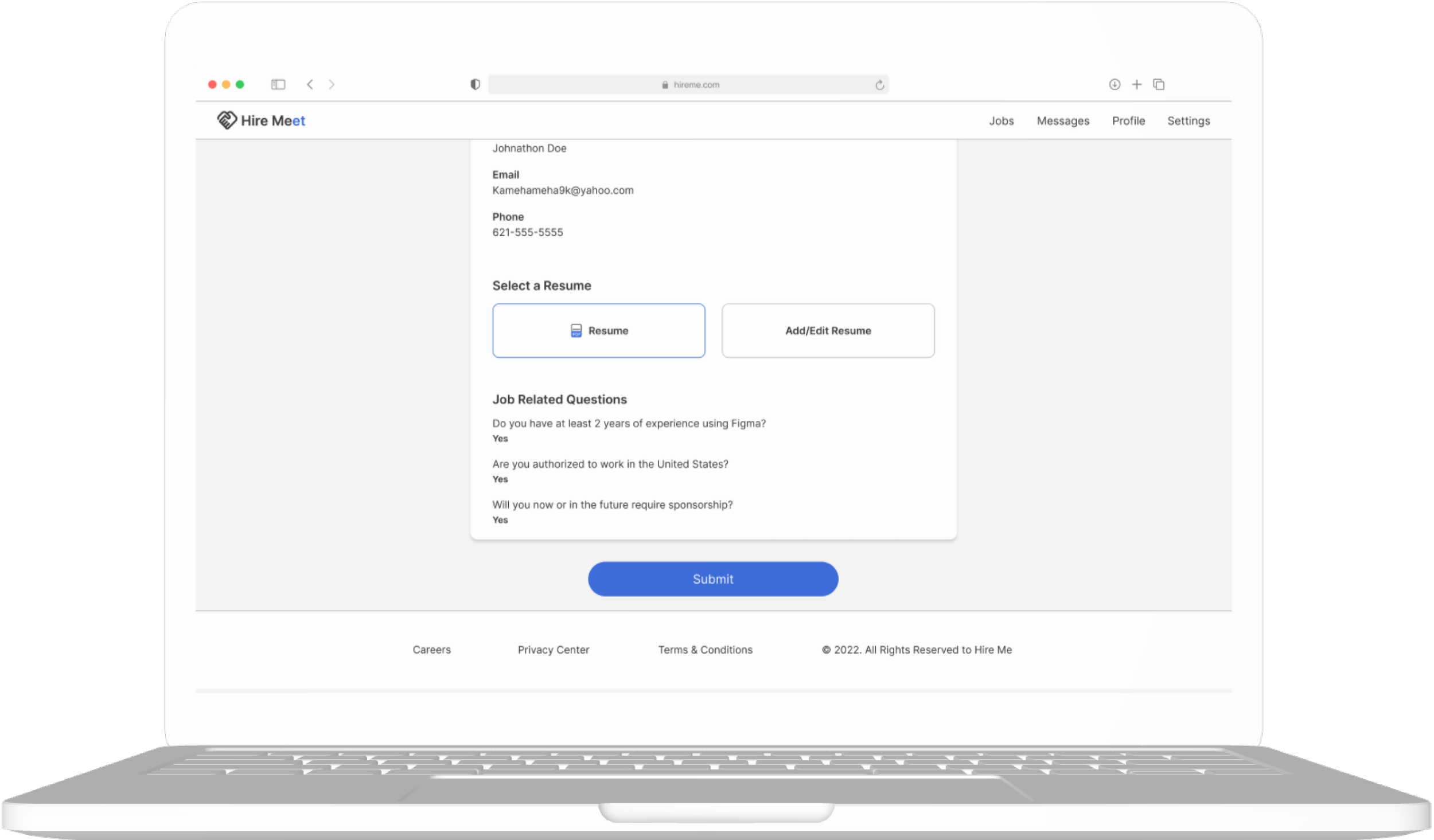Toggle the browser sidebar icon
The width and height of the screenshot is (1434, 840).
[x=278, y=84]
